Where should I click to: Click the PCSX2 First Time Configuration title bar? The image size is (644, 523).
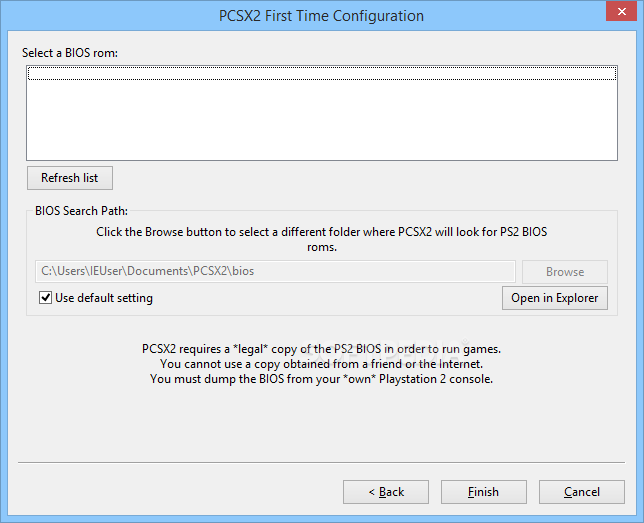[321, 16]
